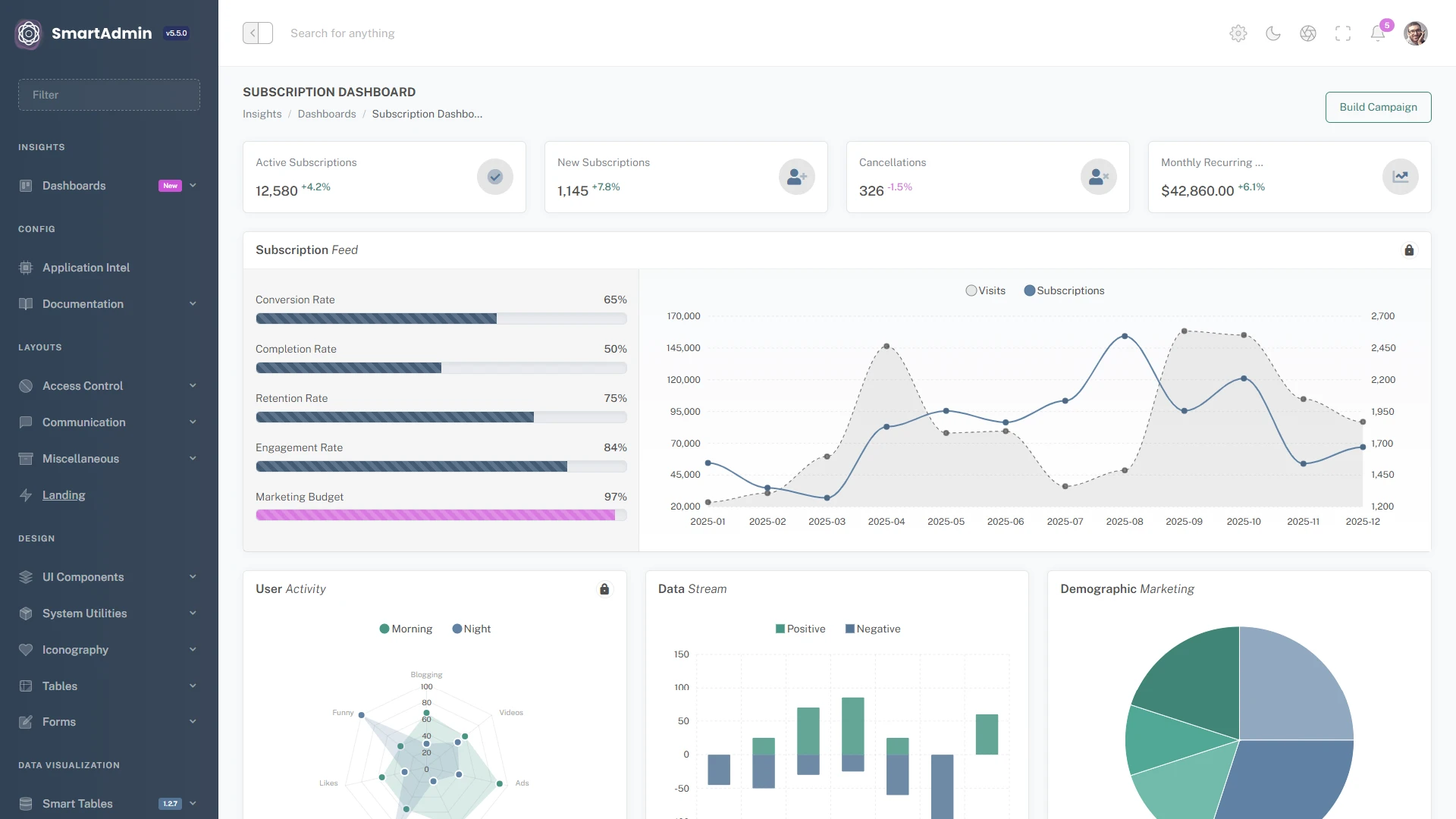This screenshot has width=1456, height=819.
Task: Click the Tables grid icon
Action: point(26,686)
